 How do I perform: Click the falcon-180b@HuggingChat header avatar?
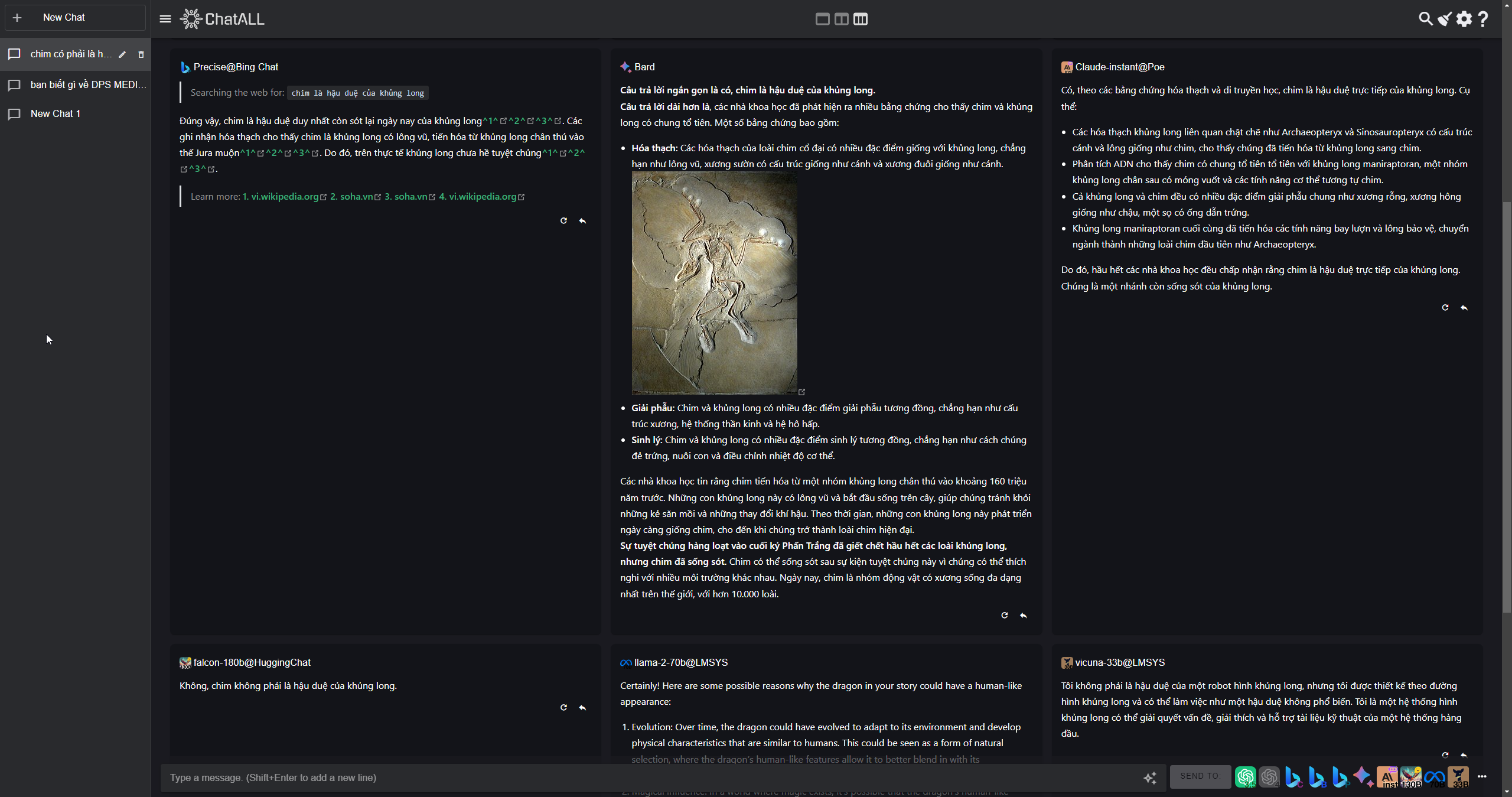click(185, 663)
